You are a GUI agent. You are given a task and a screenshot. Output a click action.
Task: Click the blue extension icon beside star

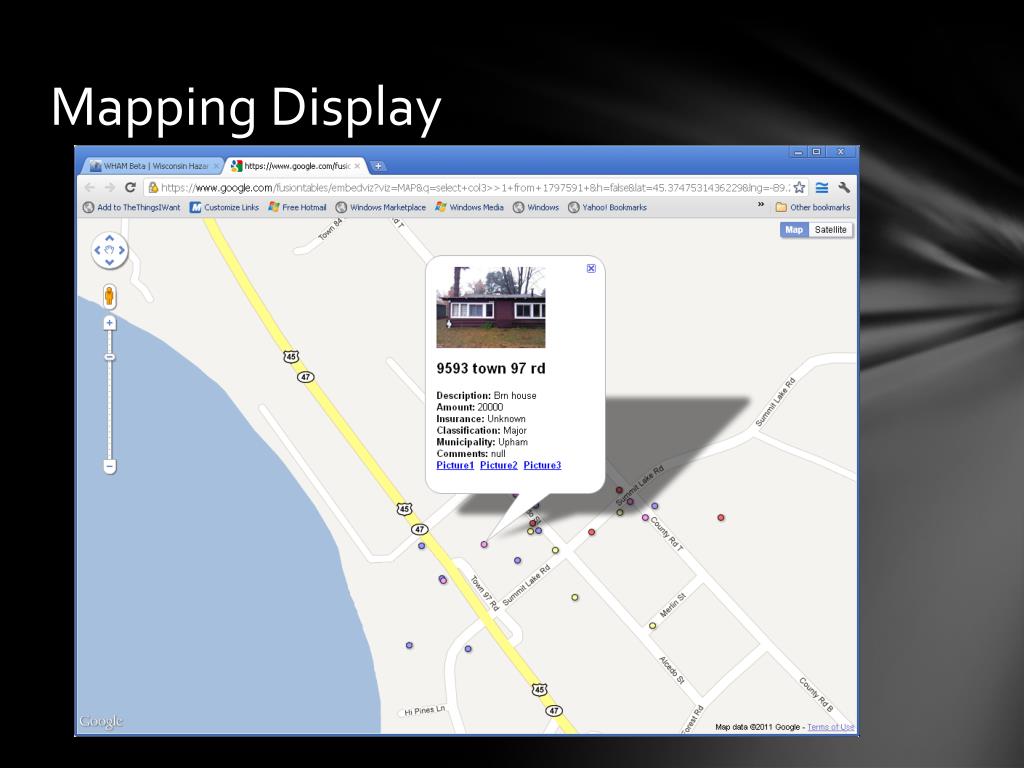click(x=822, y=187)
